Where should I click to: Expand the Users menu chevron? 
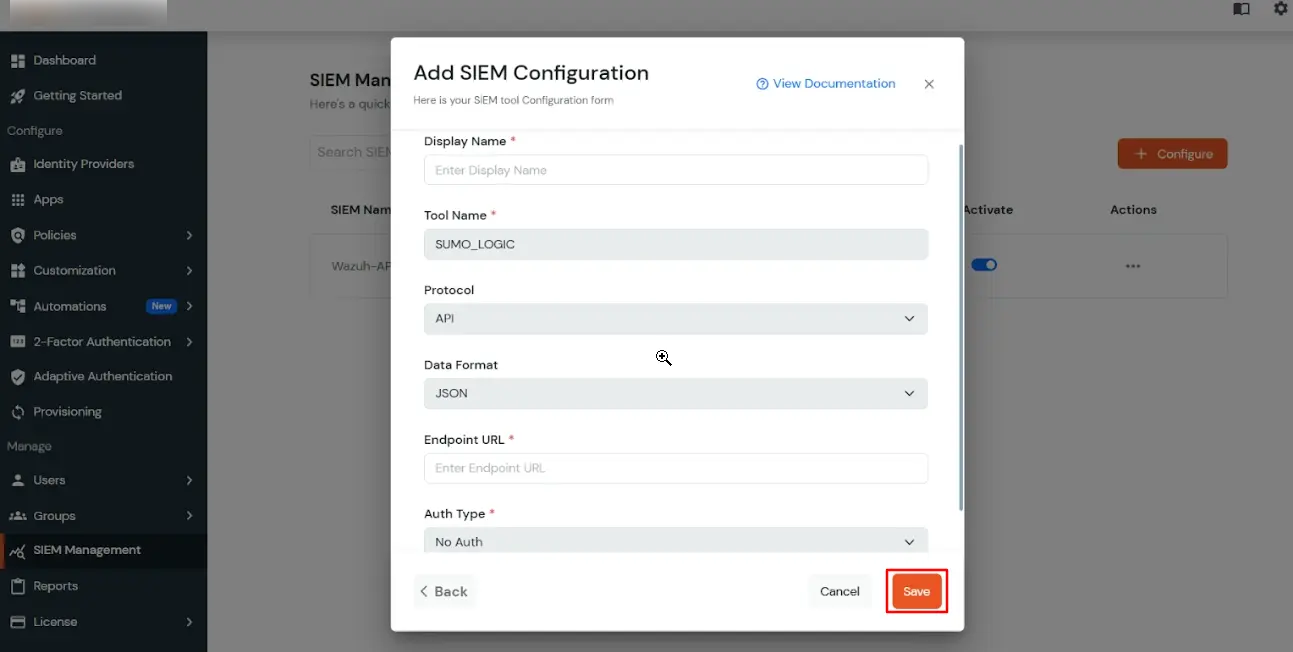click(x=190, y=480)
